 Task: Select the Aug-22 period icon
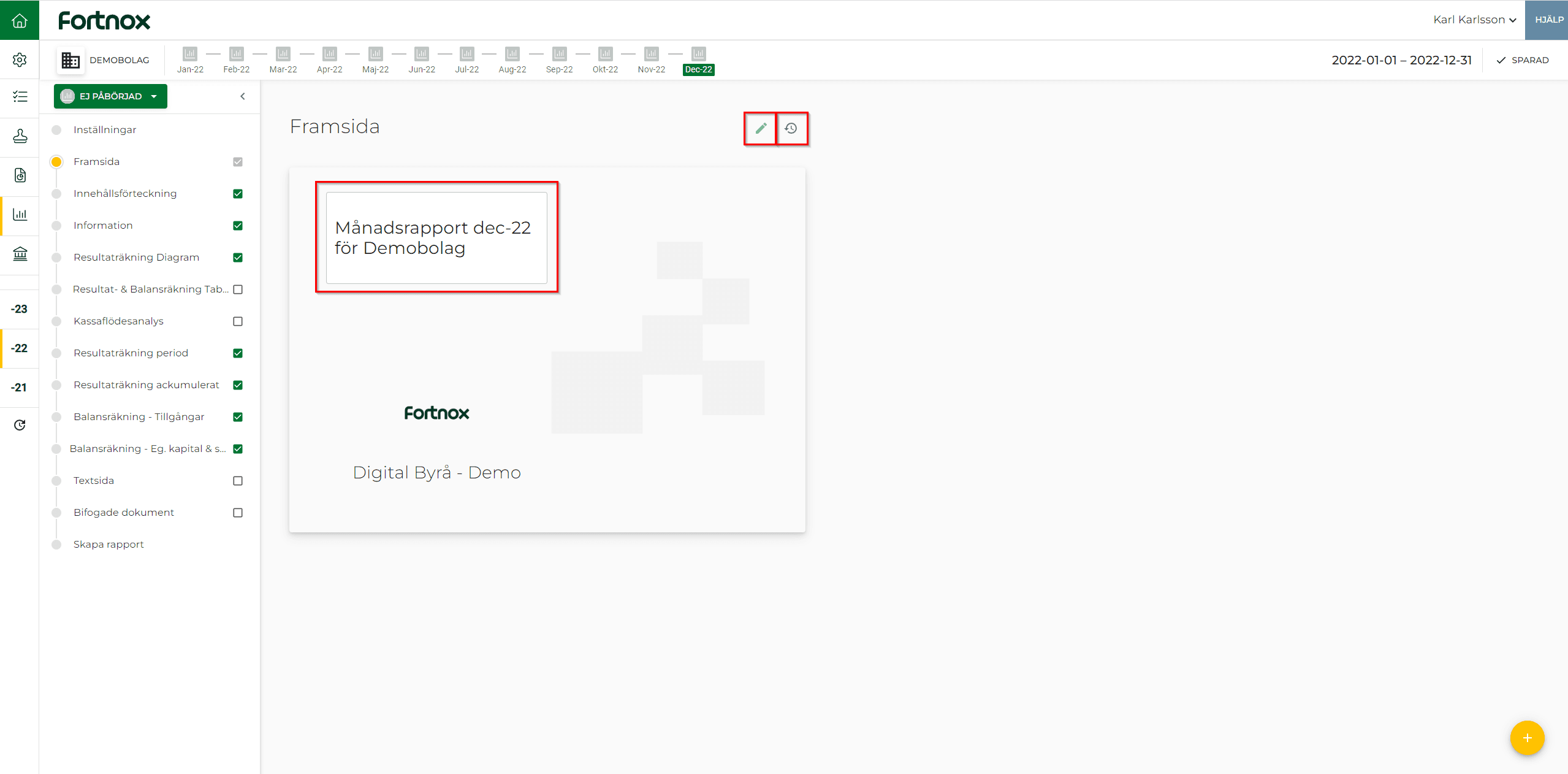pyautogui.click(x=512, y=54)
